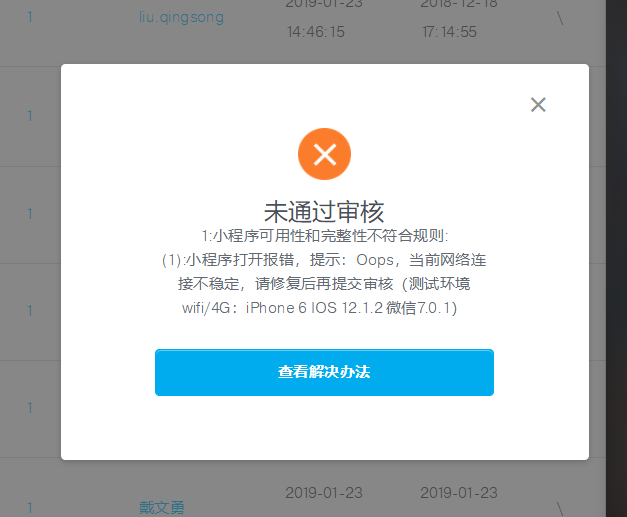The image size is (627, 517).
Task: Click the 接不稳定，请修复后再提交审核 text line
Action: (x=324, y=284)
